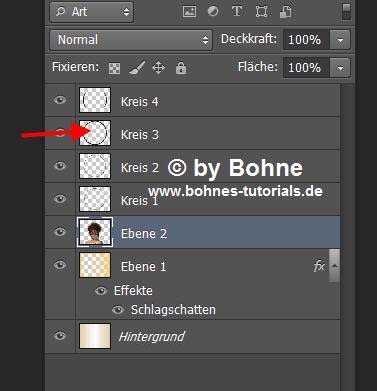Open the Normal blend mode dropdown
The width and height of the screenshot is (377, 391).
pos(131,40)
